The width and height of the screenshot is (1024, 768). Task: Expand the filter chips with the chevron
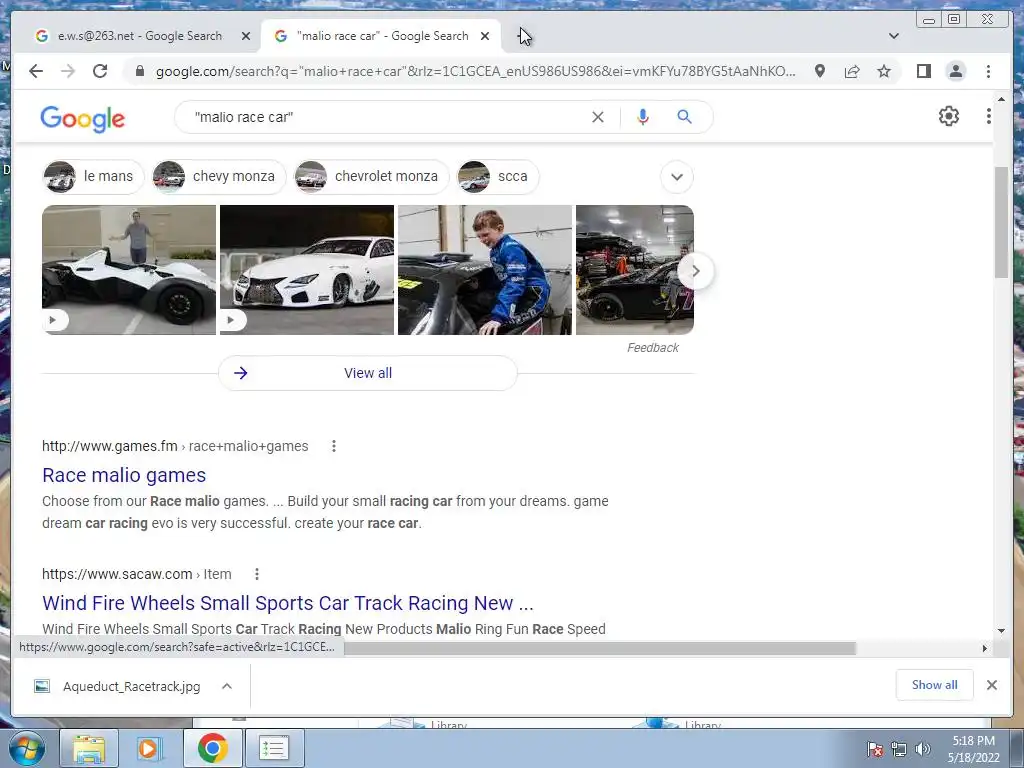(x=677, y=177)
